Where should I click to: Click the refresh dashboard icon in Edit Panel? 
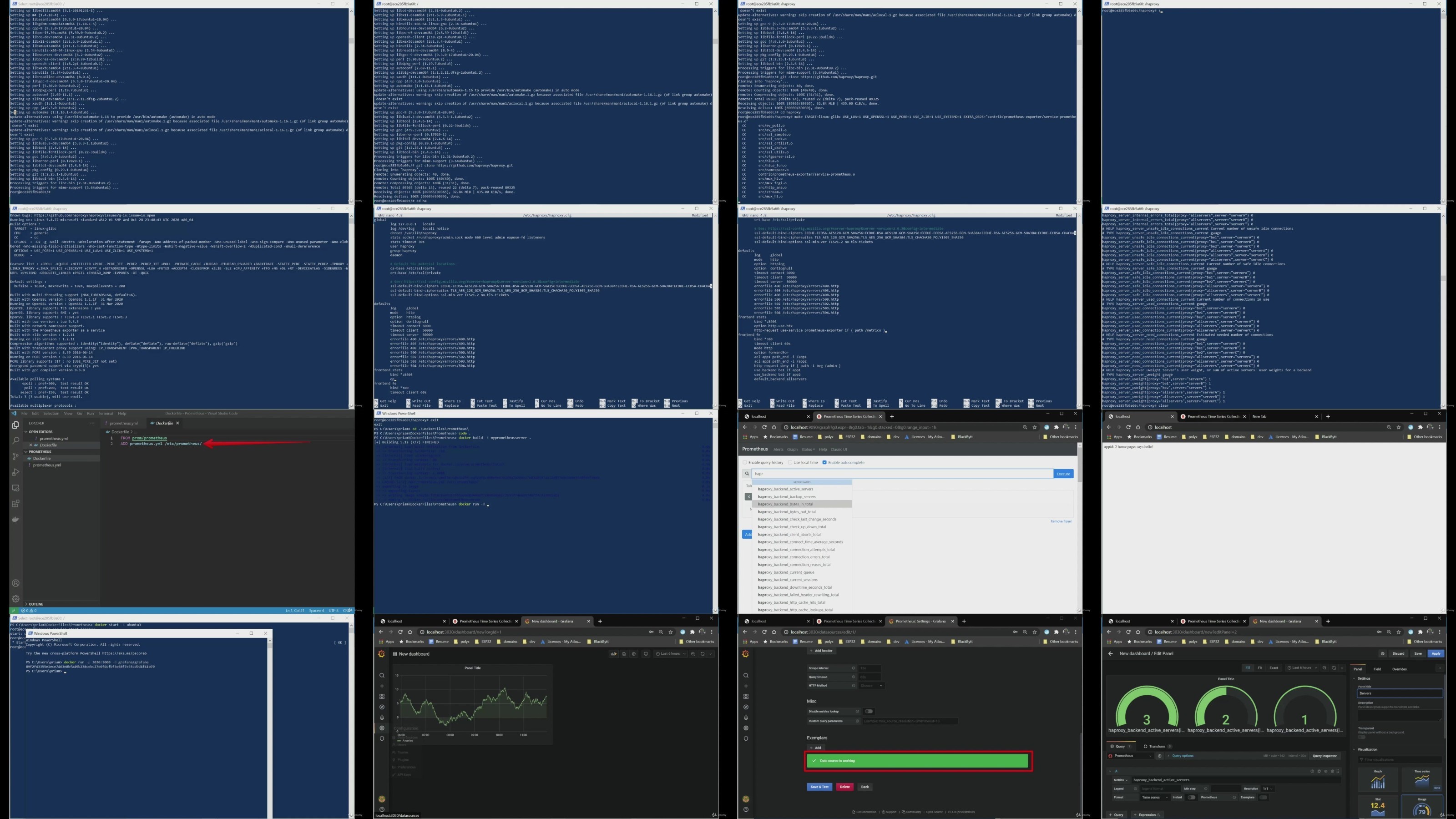pyautogui.click(x=1335, y=668)
